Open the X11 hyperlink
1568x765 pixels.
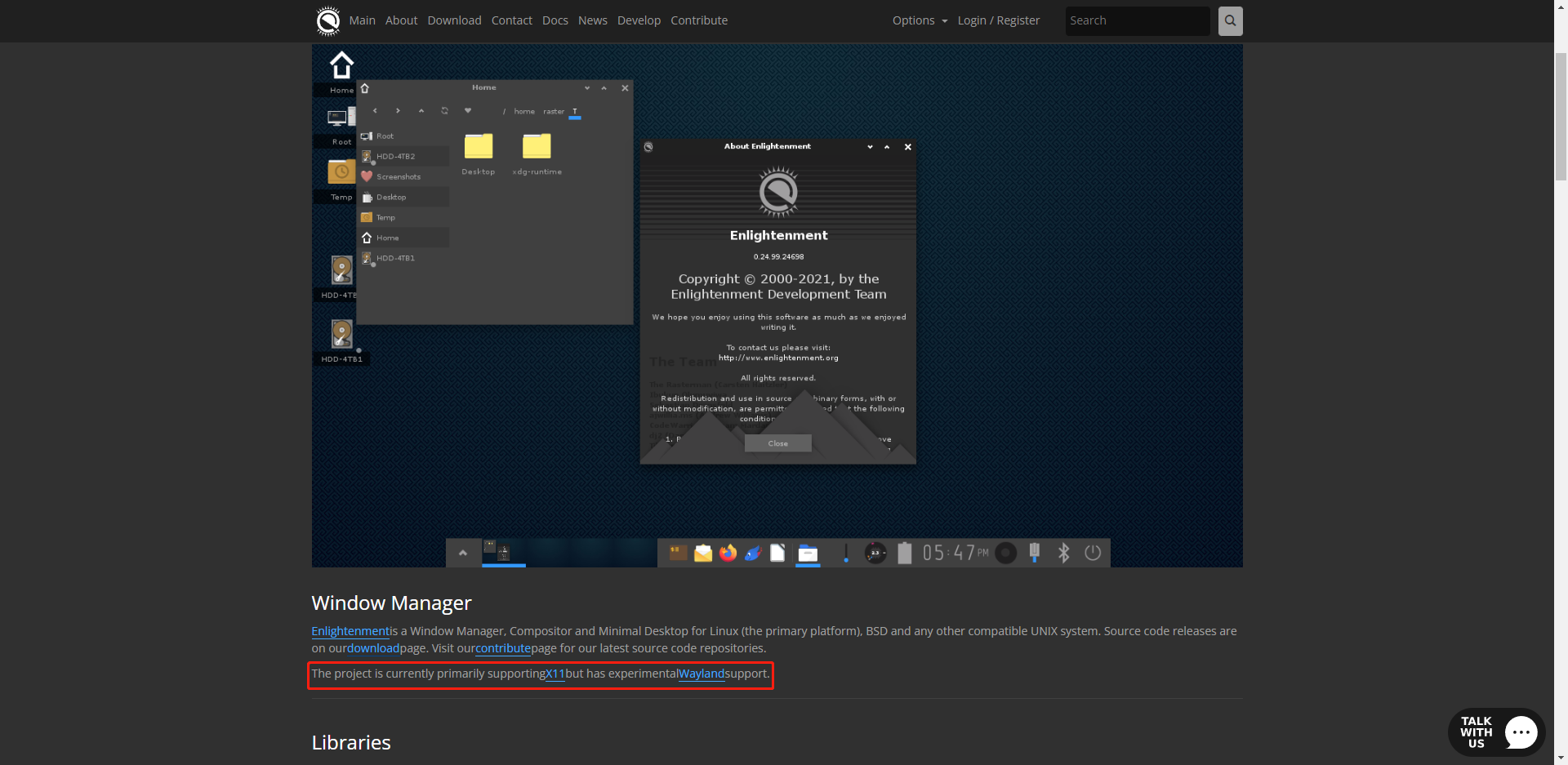555,674
